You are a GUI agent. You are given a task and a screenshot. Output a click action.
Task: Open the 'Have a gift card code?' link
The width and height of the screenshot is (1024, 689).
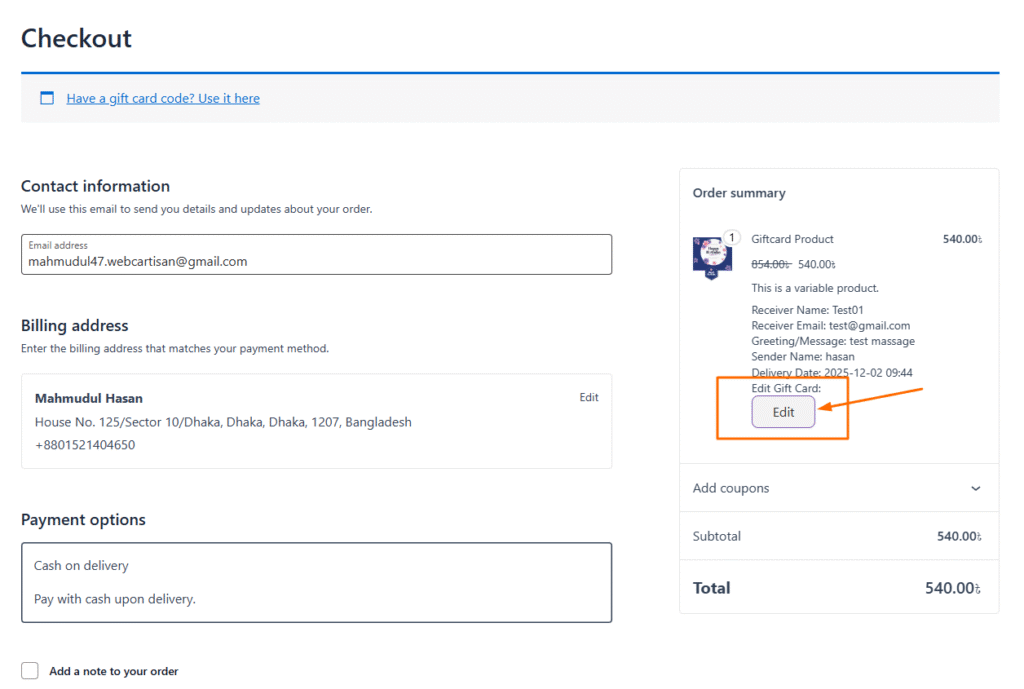point(163,98)
